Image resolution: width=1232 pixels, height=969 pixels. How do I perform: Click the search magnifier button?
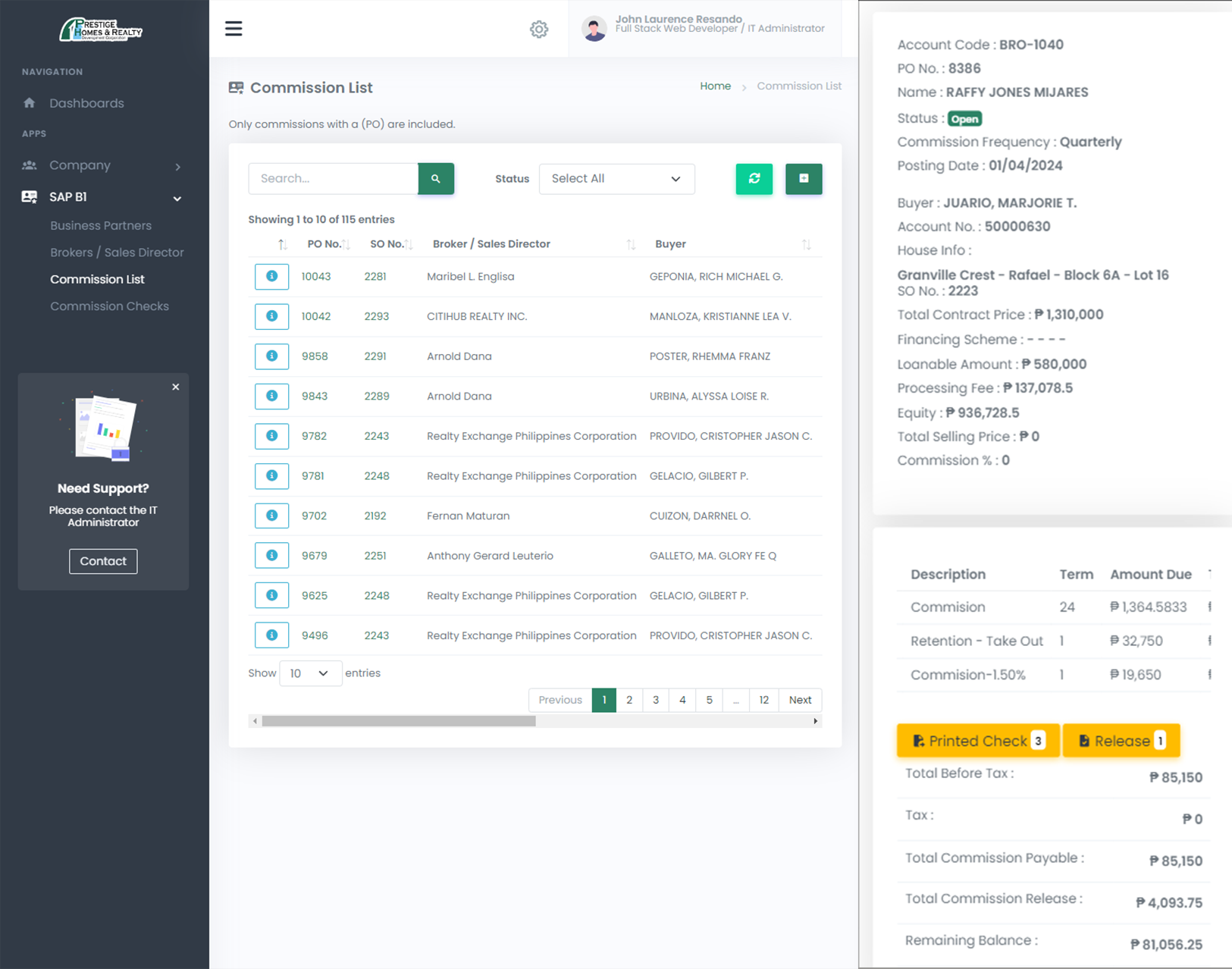click(x=436, y=179)
